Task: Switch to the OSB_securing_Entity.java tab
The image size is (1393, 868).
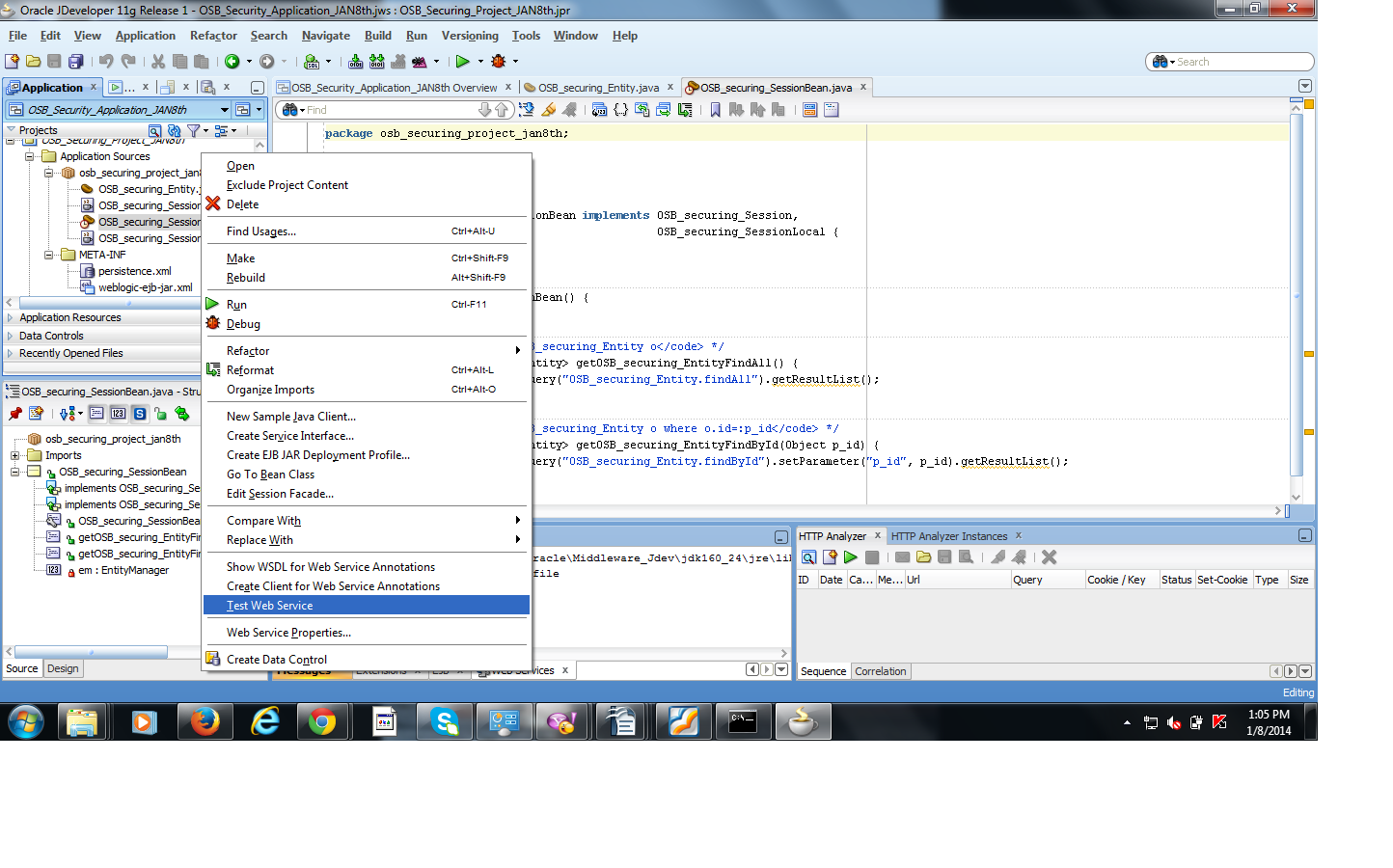Action: (x=598, y=87)
